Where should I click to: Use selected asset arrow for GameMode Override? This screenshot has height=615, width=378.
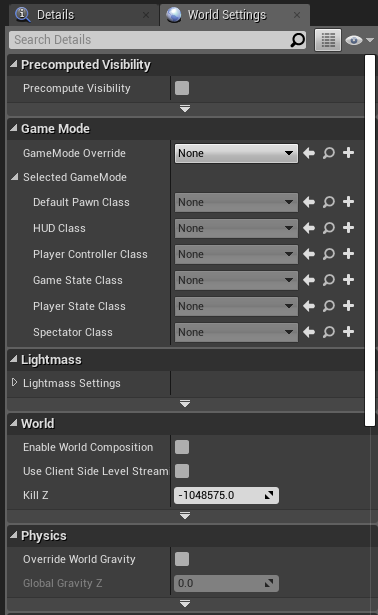point(309,153)
